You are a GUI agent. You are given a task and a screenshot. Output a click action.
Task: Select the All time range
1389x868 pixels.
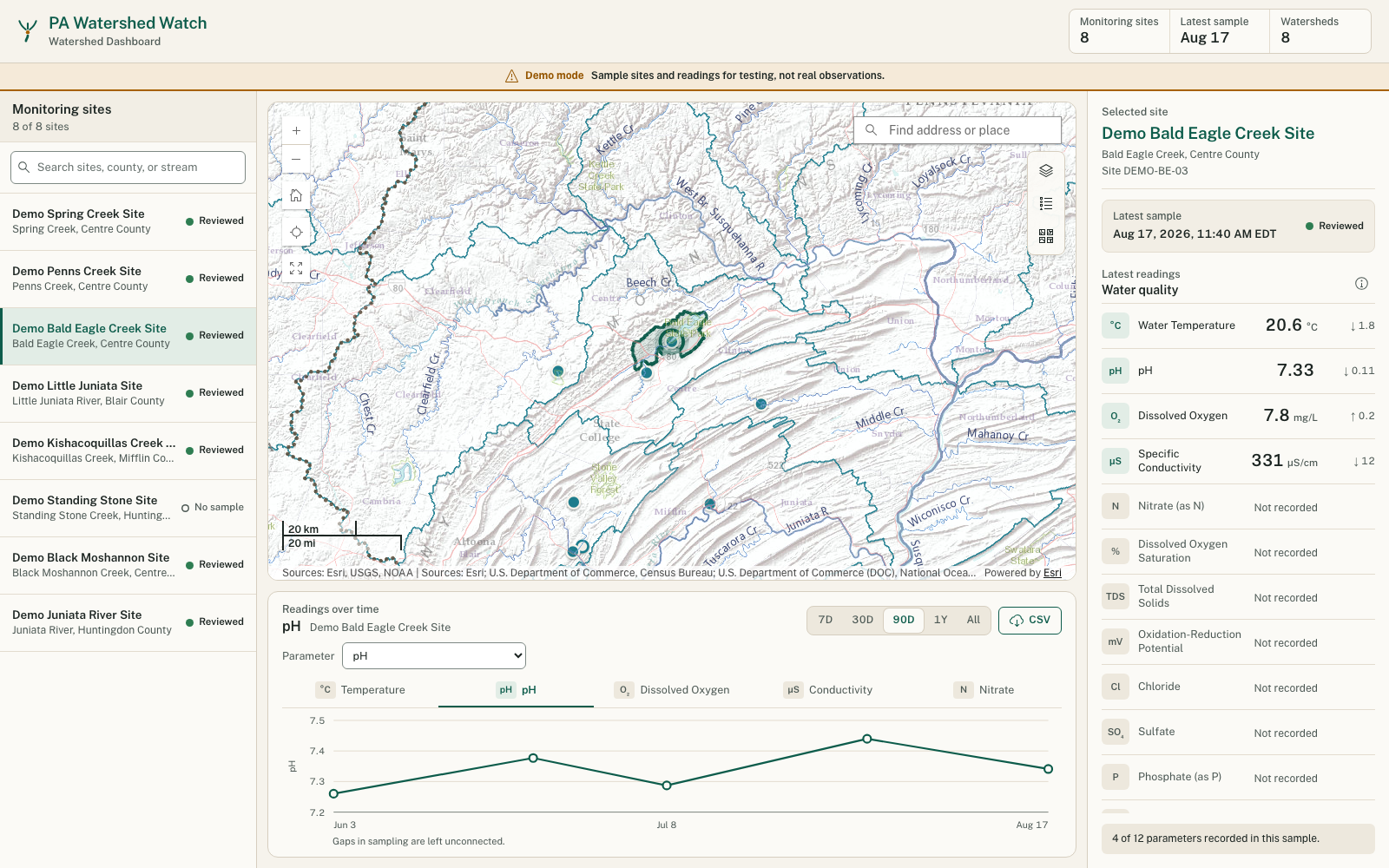pos(973,620)
